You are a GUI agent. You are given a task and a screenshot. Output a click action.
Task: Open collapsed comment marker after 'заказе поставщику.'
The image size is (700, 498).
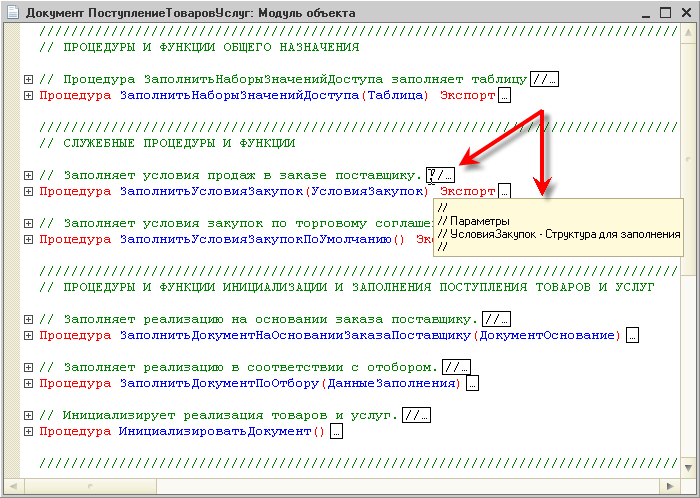click(x=440, y=175)
